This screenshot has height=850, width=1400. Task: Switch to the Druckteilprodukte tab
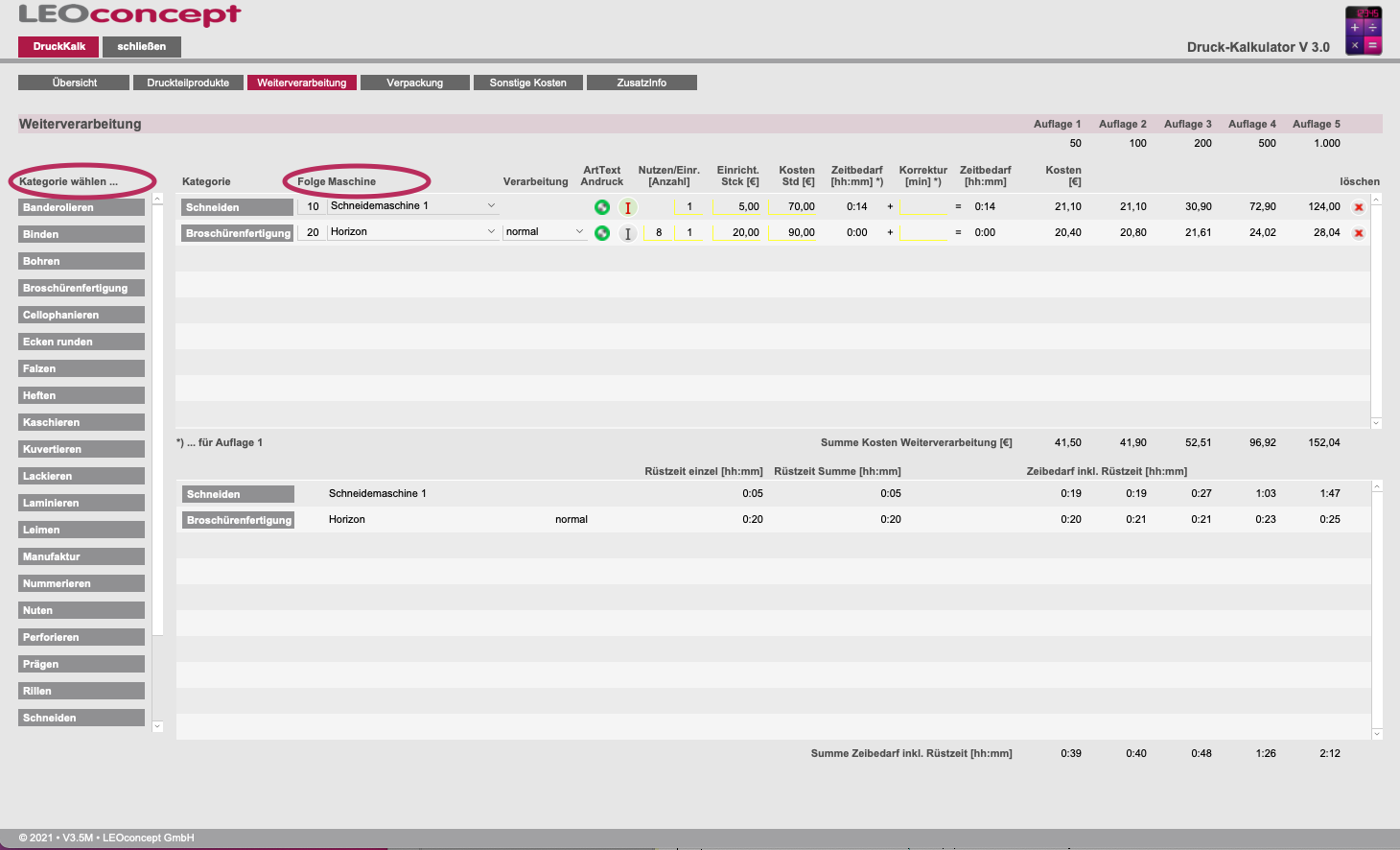coord(188,83)
